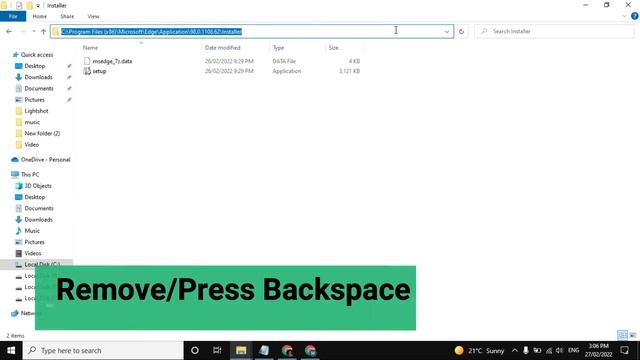Open the notification center icon
This screenshot has width=640, height=360.
624,351
